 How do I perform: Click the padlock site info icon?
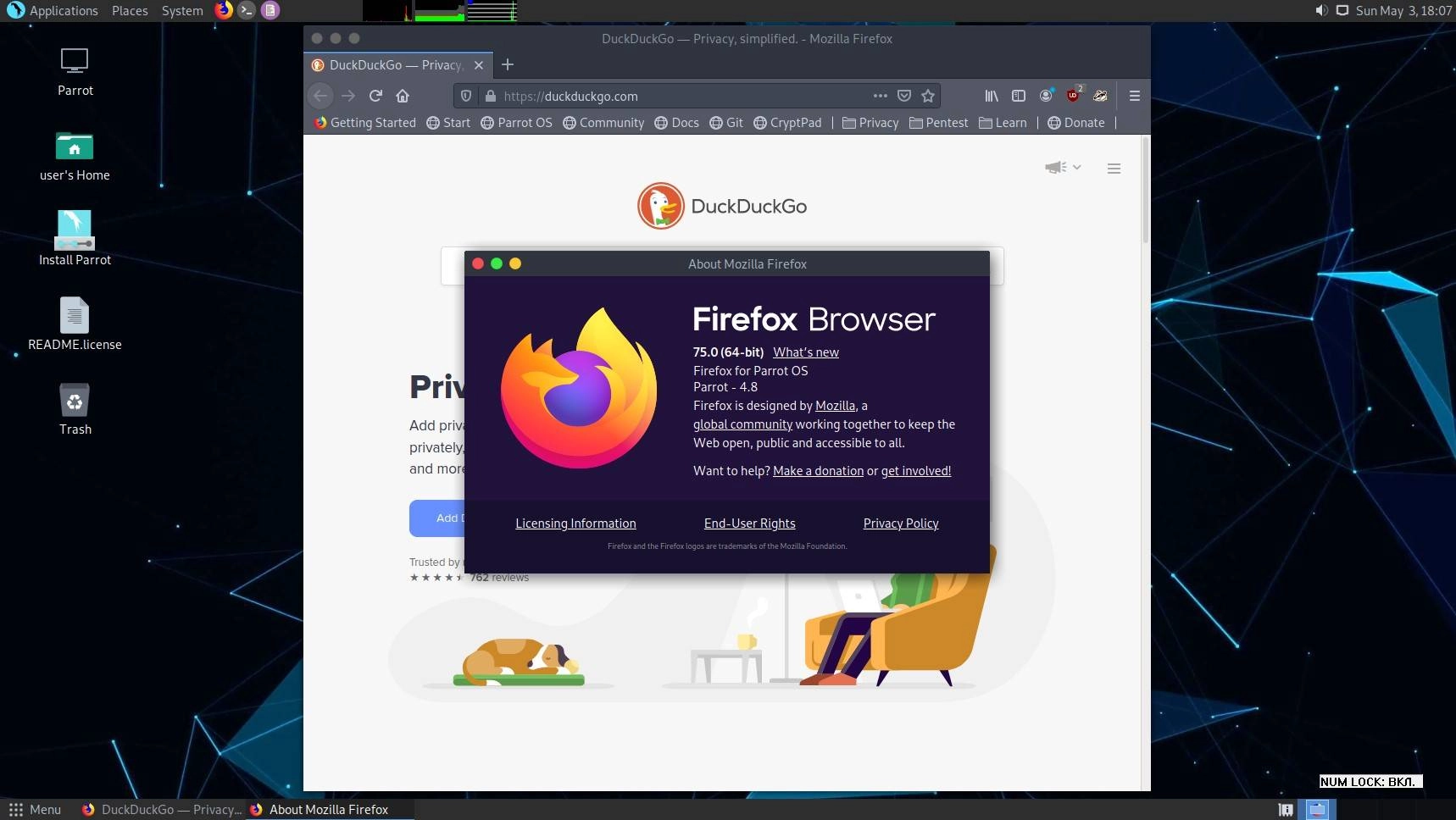490,96
